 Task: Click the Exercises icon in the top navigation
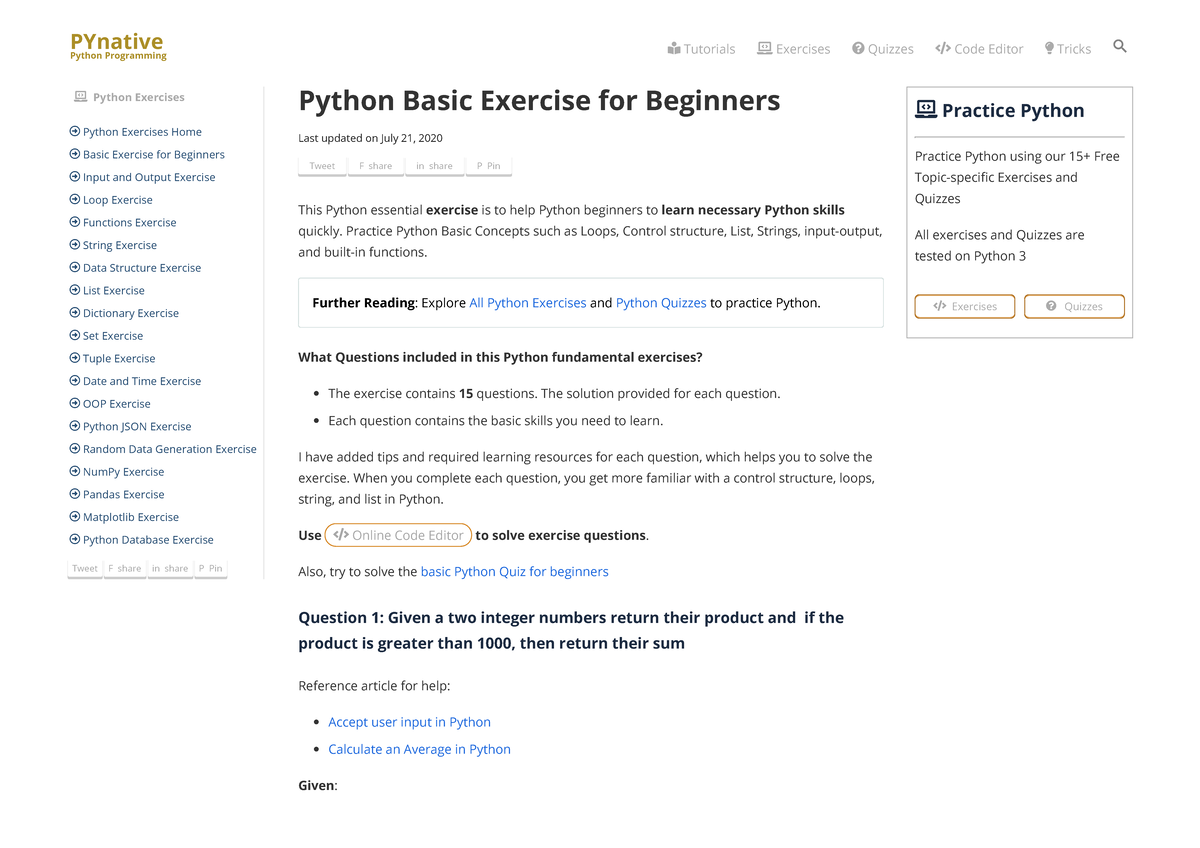(763, 48)
